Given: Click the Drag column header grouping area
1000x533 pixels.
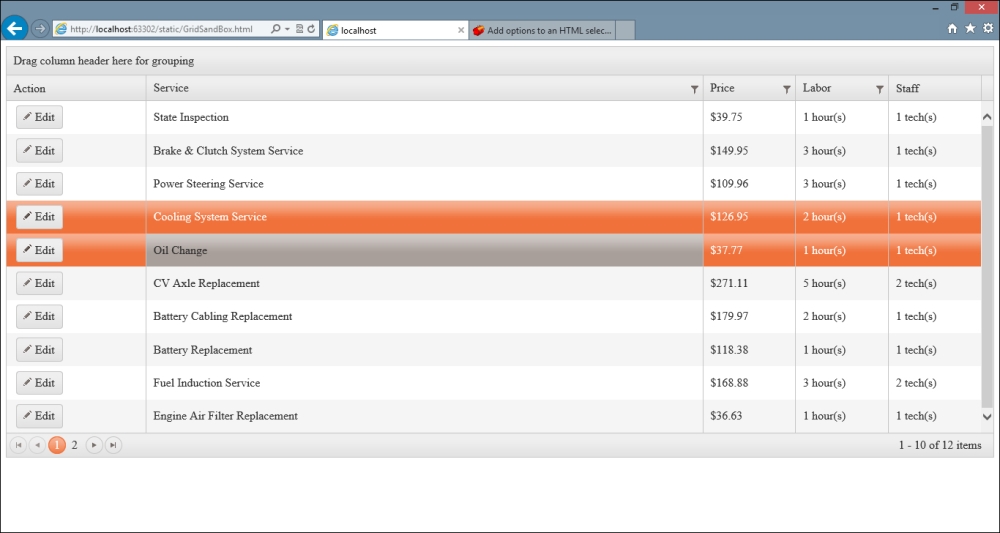Looking at the screenshot, I should click(x=500, y=61).
